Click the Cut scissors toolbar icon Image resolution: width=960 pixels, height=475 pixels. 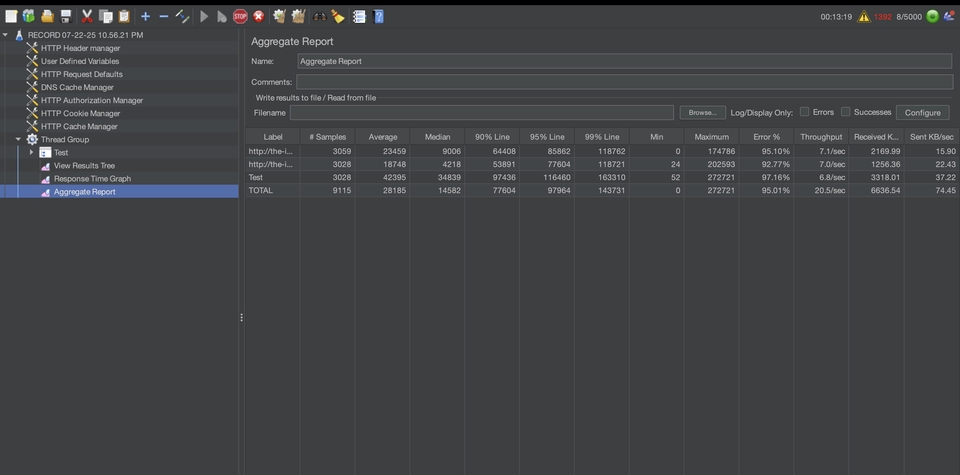pyautogui.click(x=87, y=16)
